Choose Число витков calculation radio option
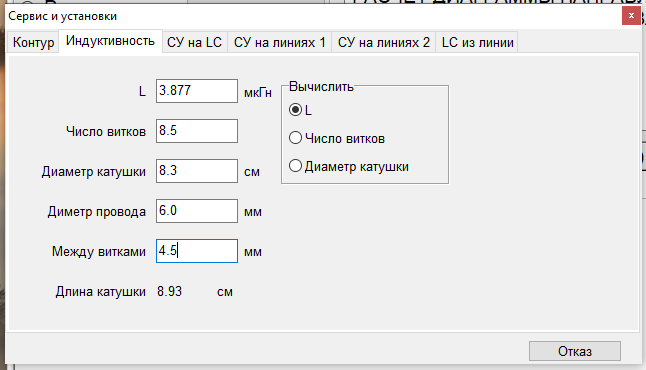646x370 pixels. pyautogui.click(x=295, y=138)
